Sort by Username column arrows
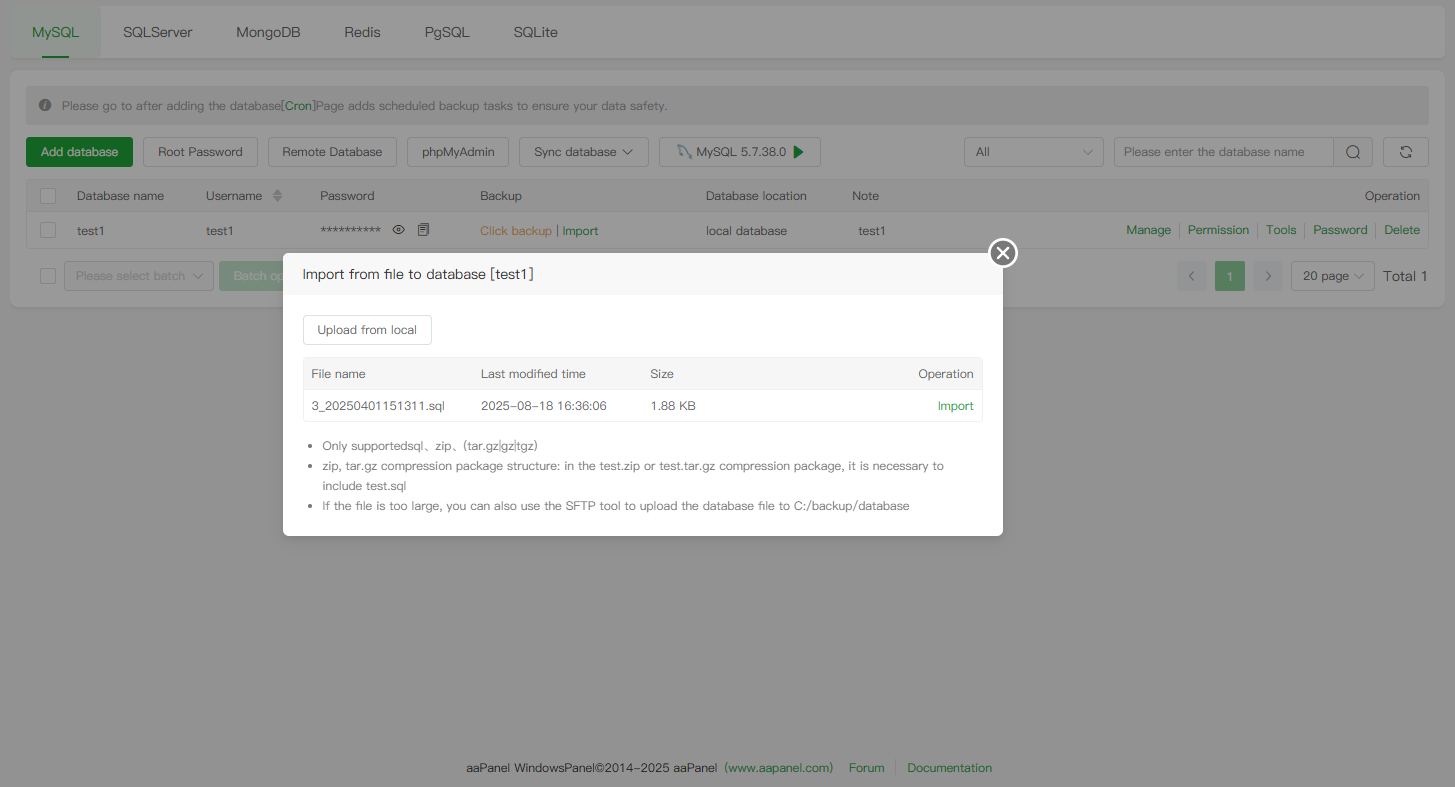The height and width of the screenshot is (787, 1455). click(277, 196)
